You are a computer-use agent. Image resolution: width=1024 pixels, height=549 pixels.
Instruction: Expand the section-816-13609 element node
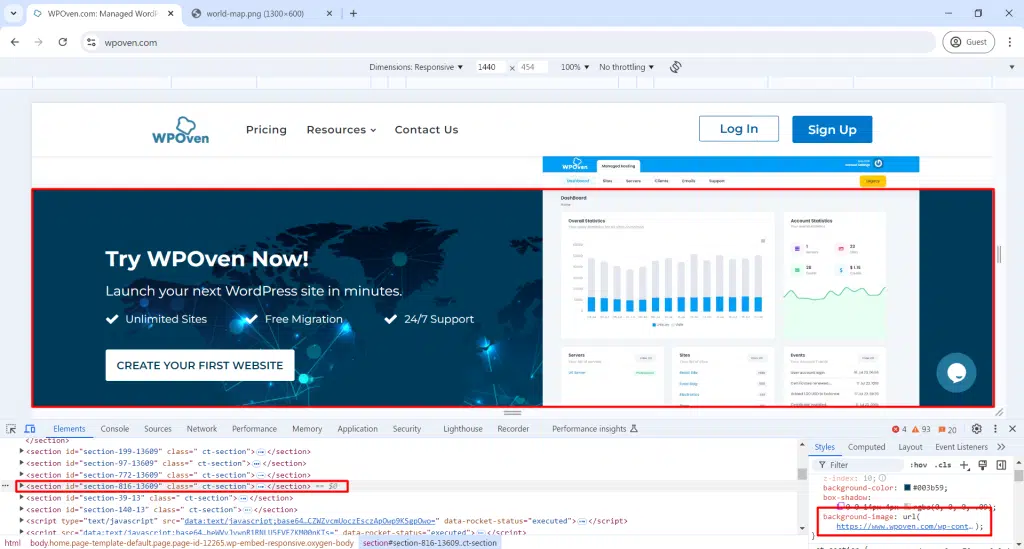[22, 486]
